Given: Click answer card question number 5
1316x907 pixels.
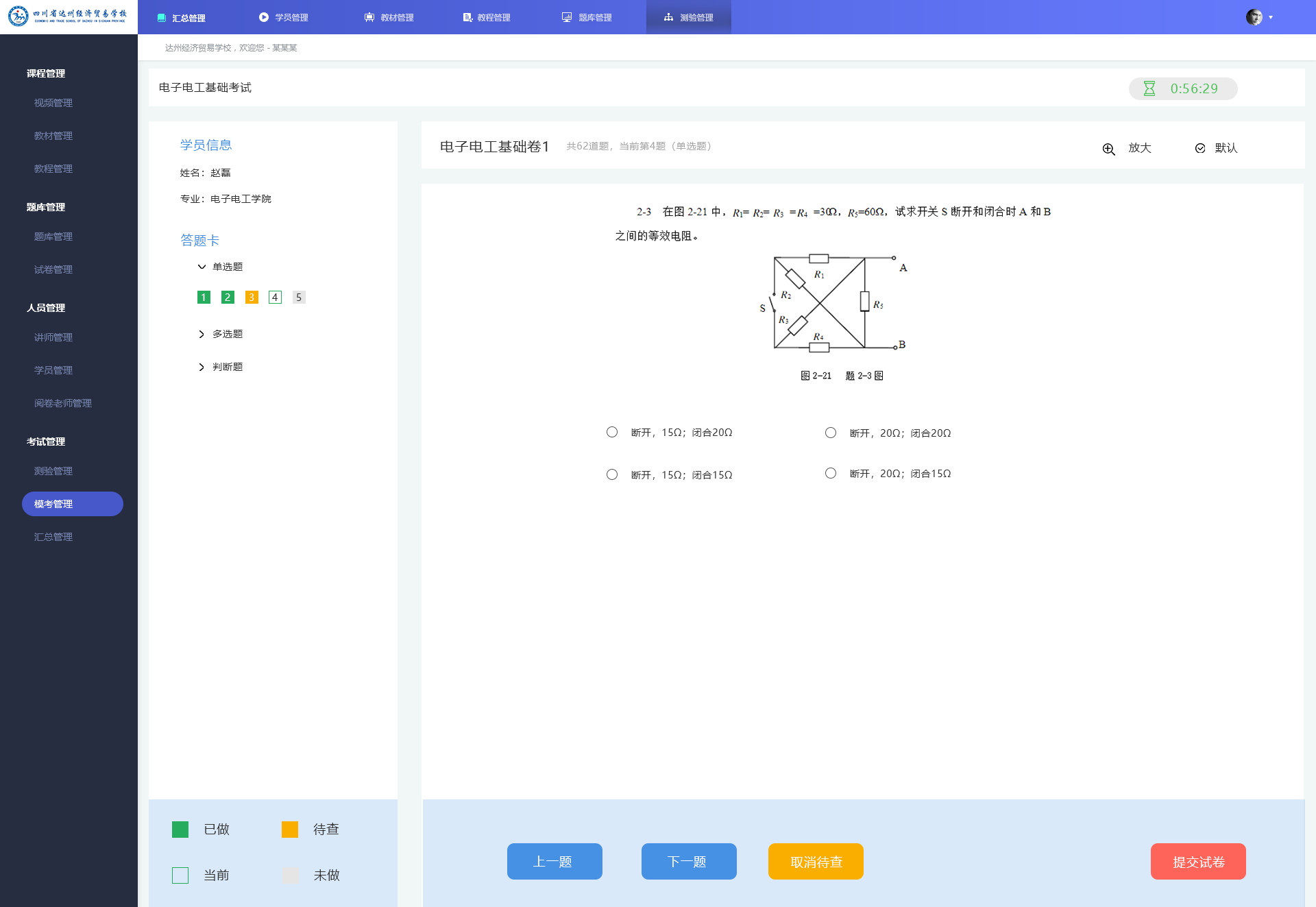Looking at the screenshot, I should (x=299, y=297).
